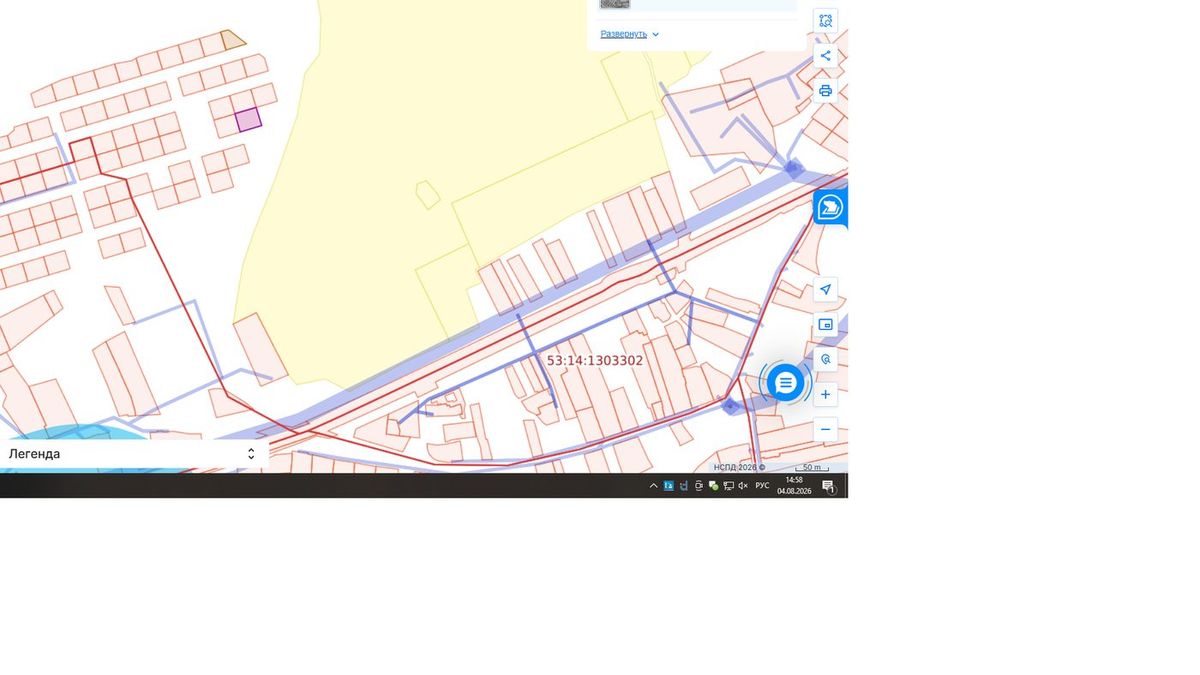
Task: Select the purple highlighted parcel
Action: (x=248, y=120)
